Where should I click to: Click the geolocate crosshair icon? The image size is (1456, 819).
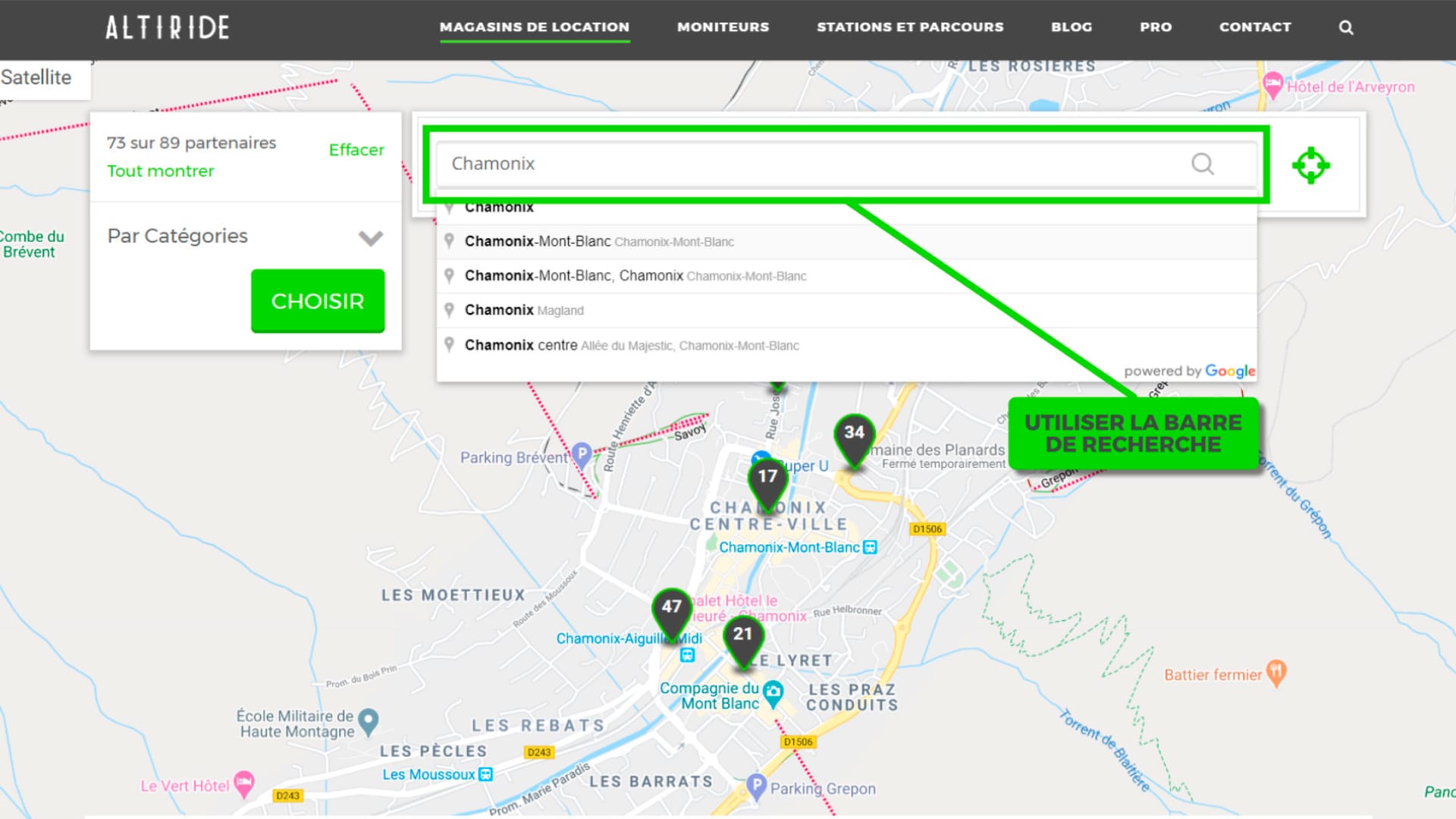(x=1311, y=165)
